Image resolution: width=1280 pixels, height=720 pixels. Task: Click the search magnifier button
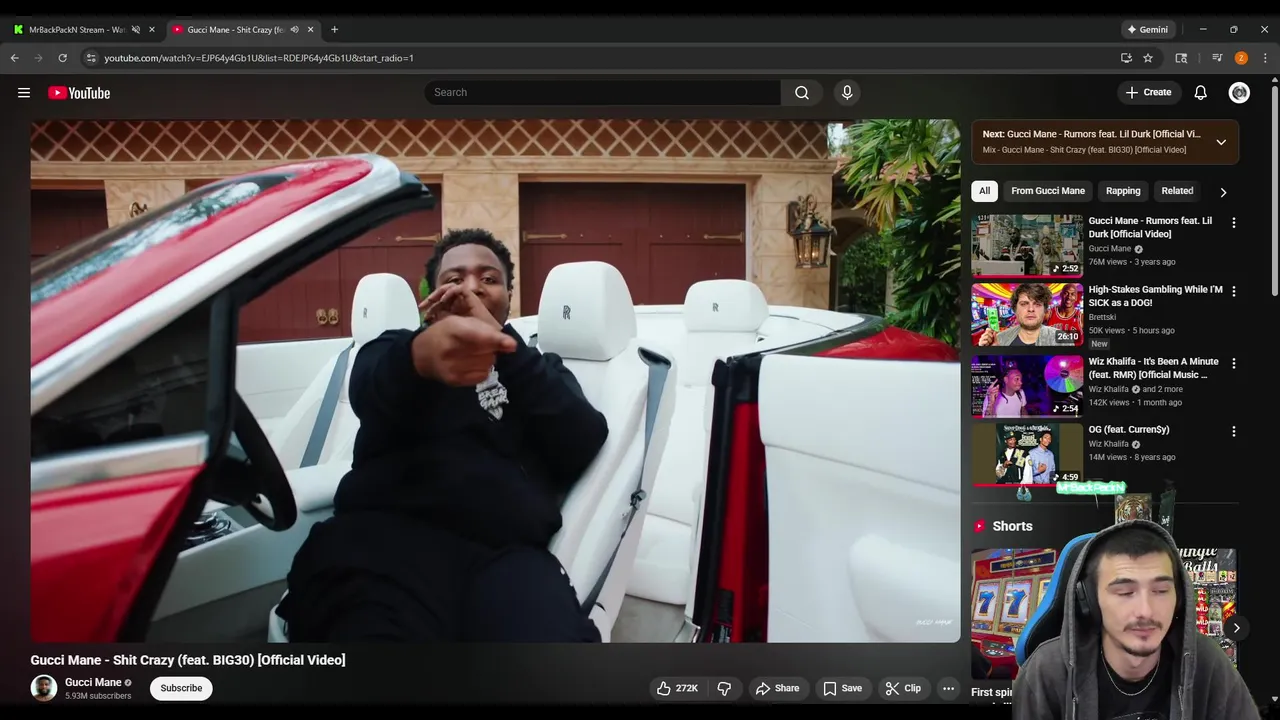click(x=802, y=92)
